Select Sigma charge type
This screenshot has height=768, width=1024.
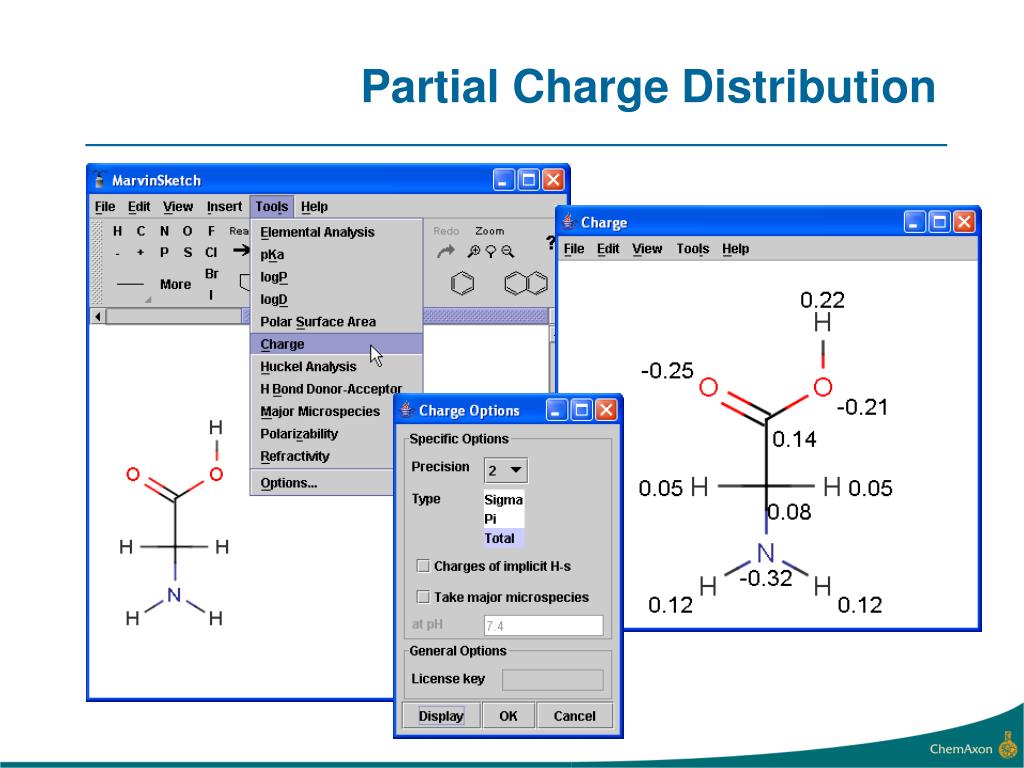(x=504, y=500)
